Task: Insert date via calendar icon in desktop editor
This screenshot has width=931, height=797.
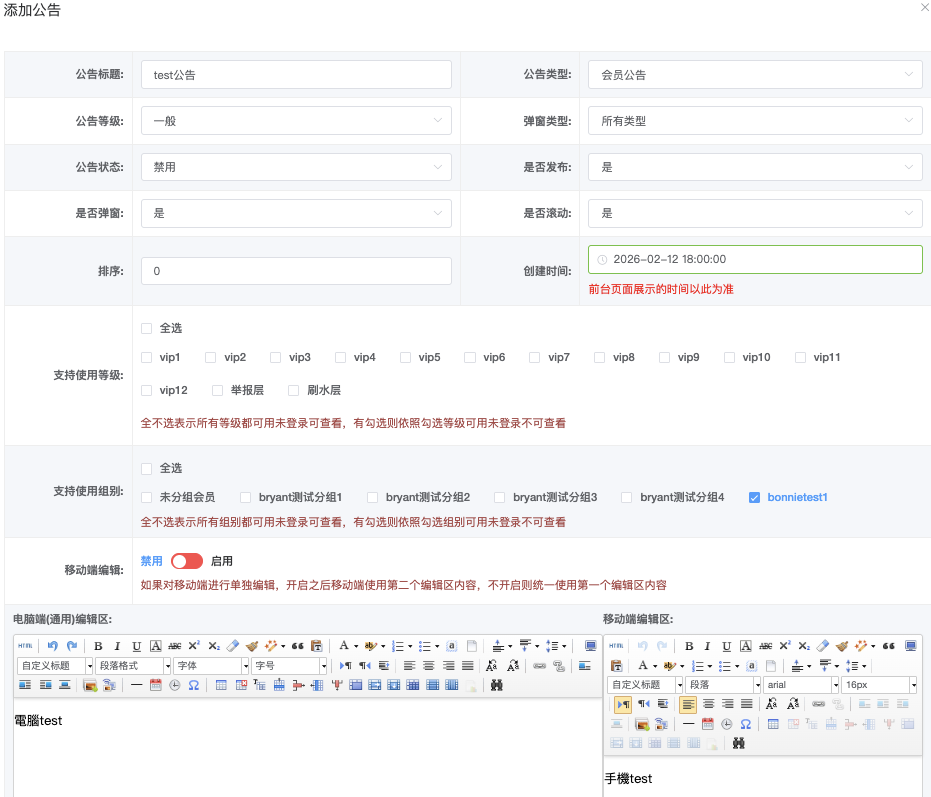Action: [x=155, y=685]
